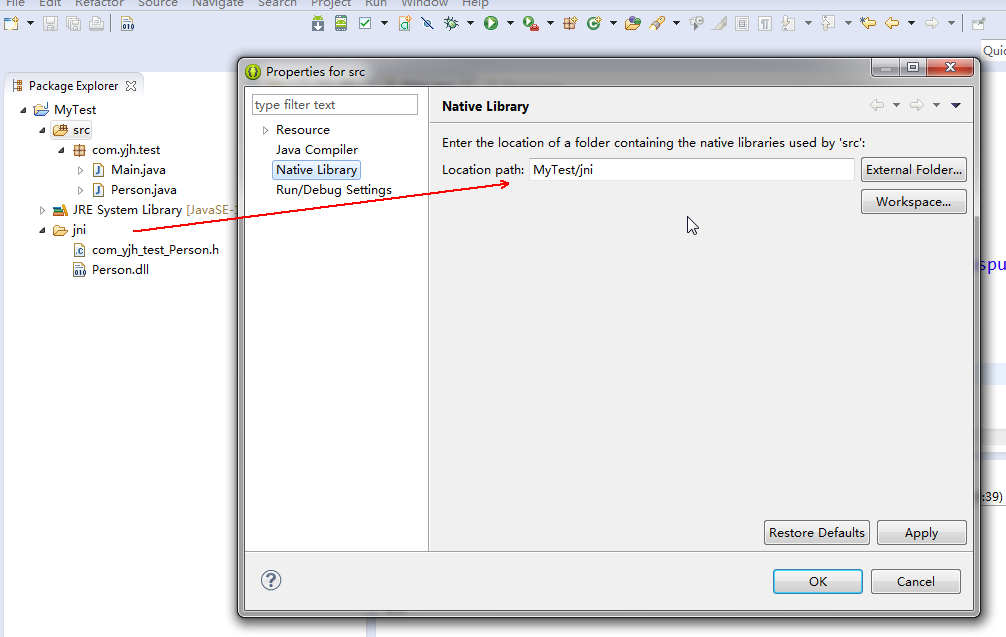Click the Android lint checkmark toolbar icon

[x=365, y=24]
